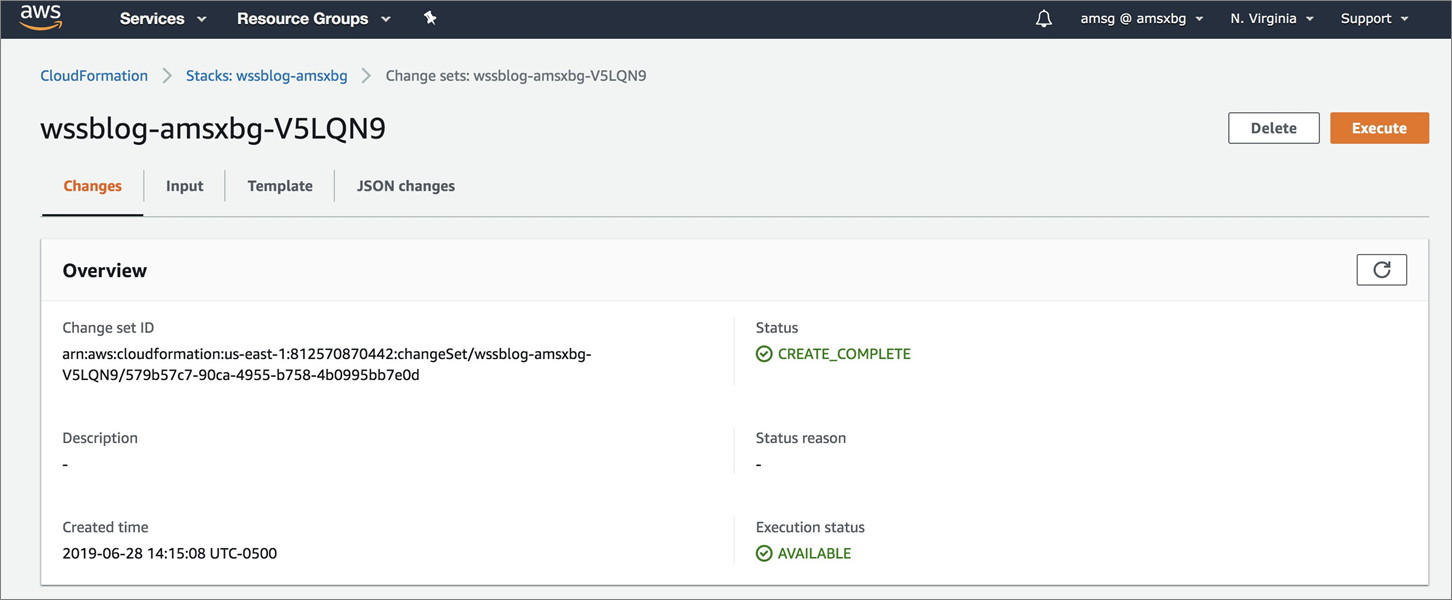The height and width of the screenshot is (600, 1452).
Task: Switch to the Input tab
Action: [185, 186]
